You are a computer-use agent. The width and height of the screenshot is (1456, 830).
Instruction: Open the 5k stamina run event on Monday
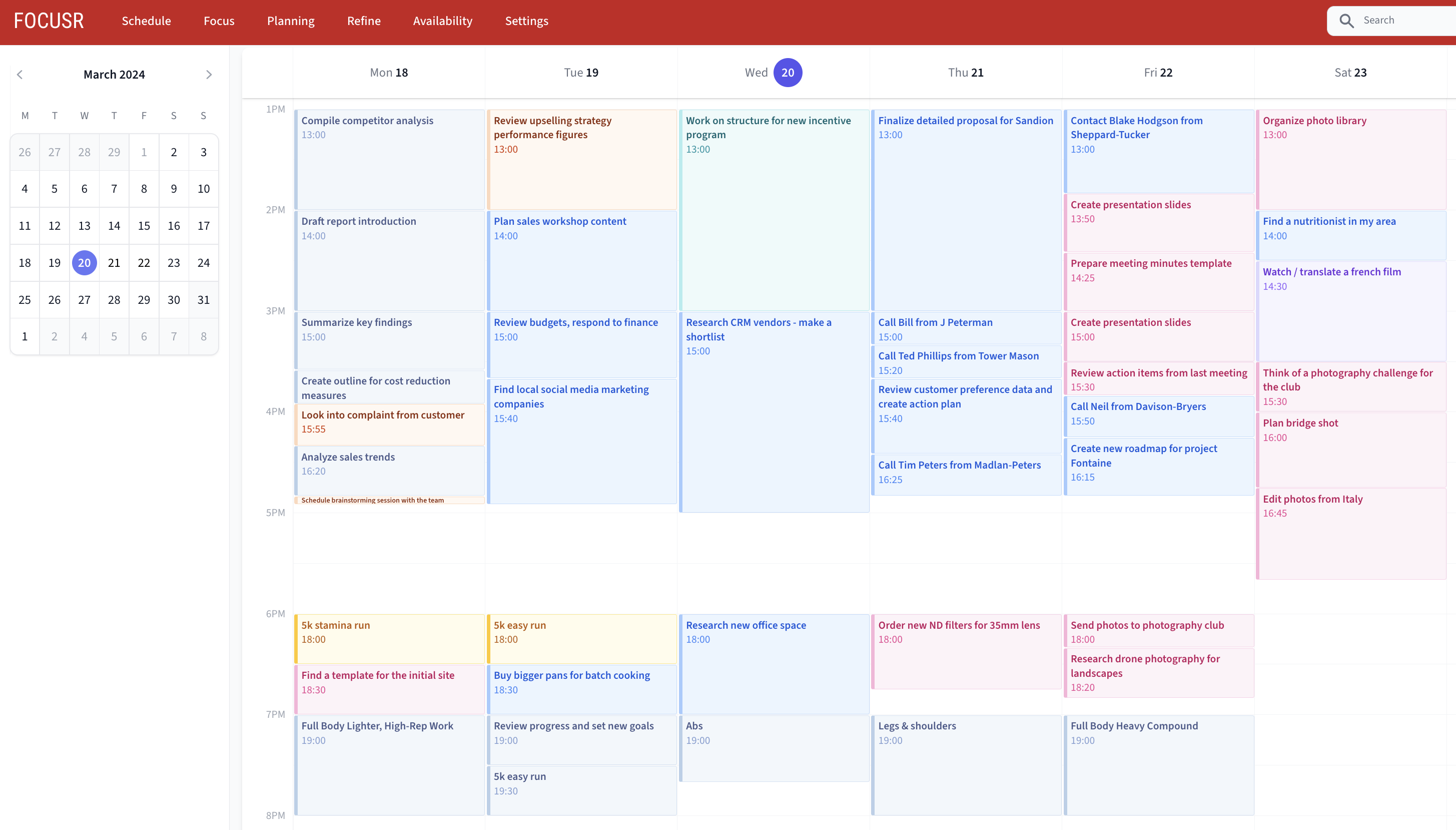(389, 638)
